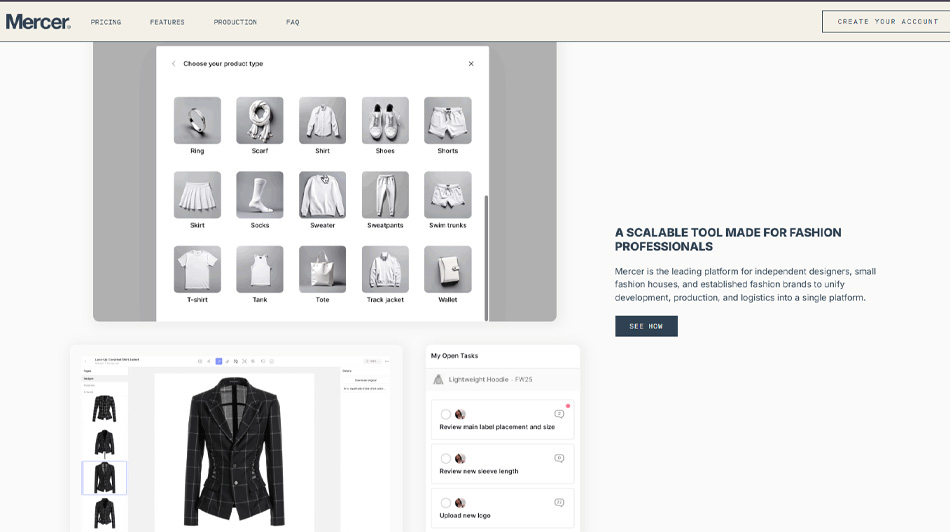Image resolution: width=950 pixels, height=532 pixels.
Task: Select the Sweater product type
Action: 322,195
